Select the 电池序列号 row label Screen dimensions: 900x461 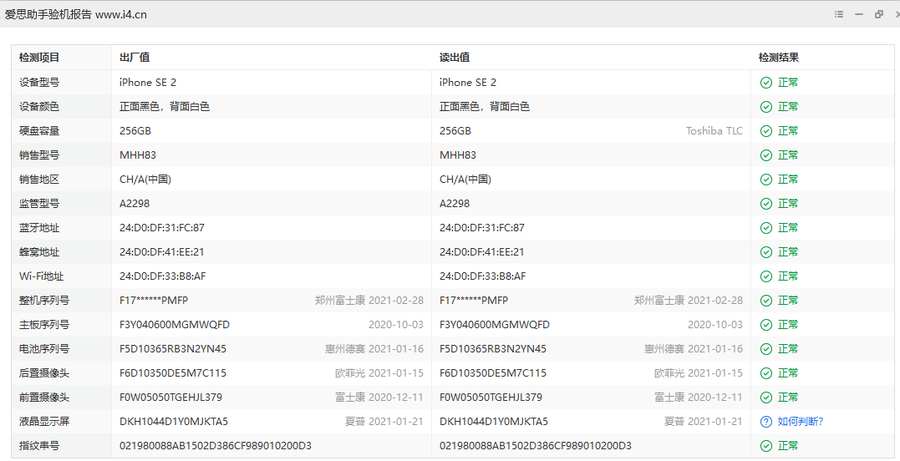coord(44,349)
